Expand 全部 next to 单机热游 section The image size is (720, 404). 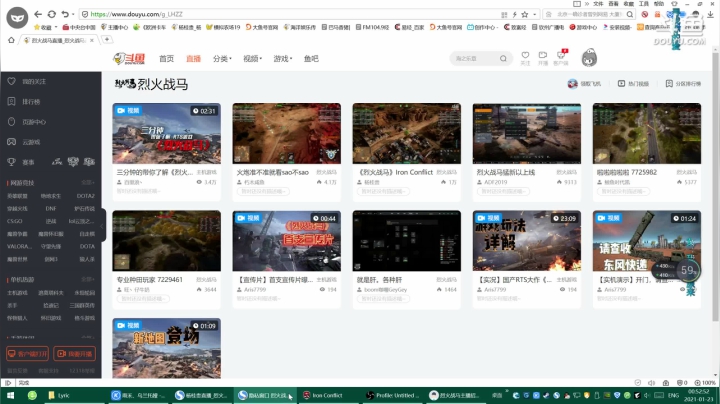(88, 279)
